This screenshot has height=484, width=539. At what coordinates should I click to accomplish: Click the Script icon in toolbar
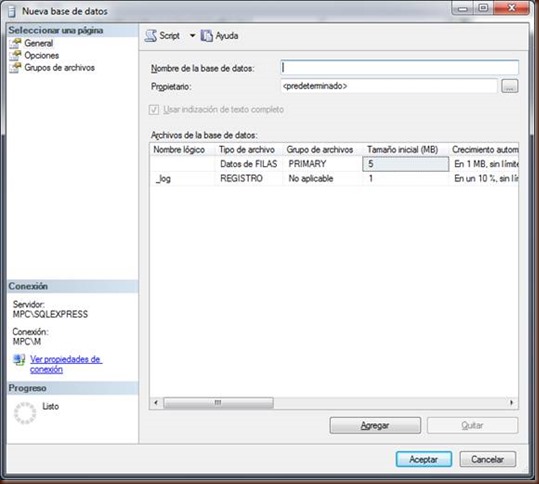coord(151,36)
